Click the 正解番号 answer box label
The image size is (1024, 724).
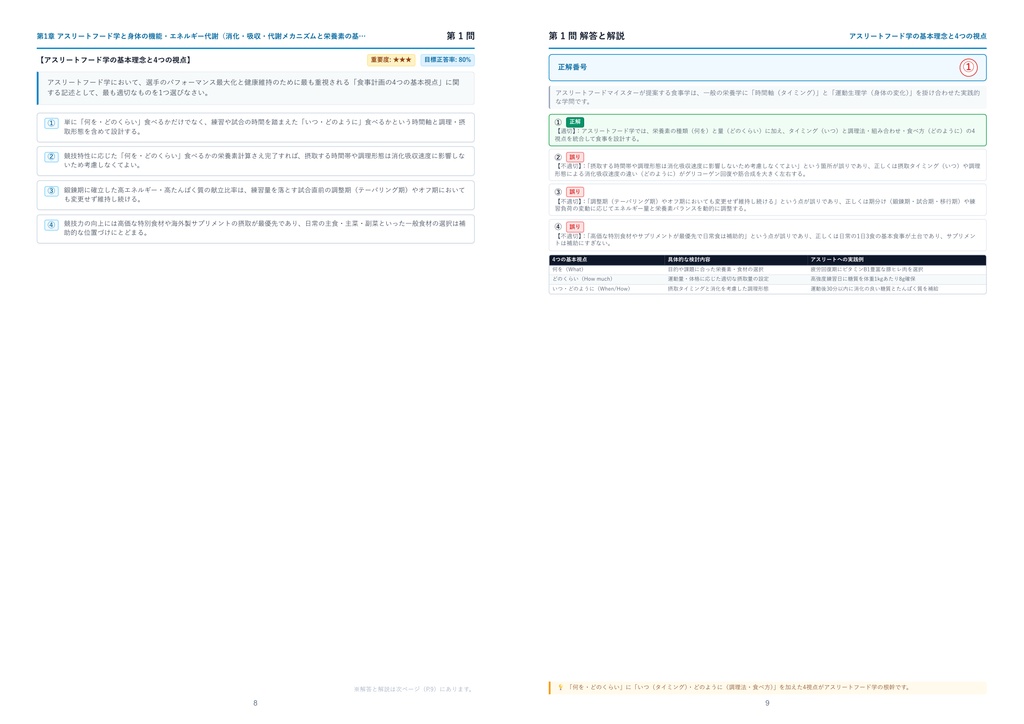pos(572,67)
